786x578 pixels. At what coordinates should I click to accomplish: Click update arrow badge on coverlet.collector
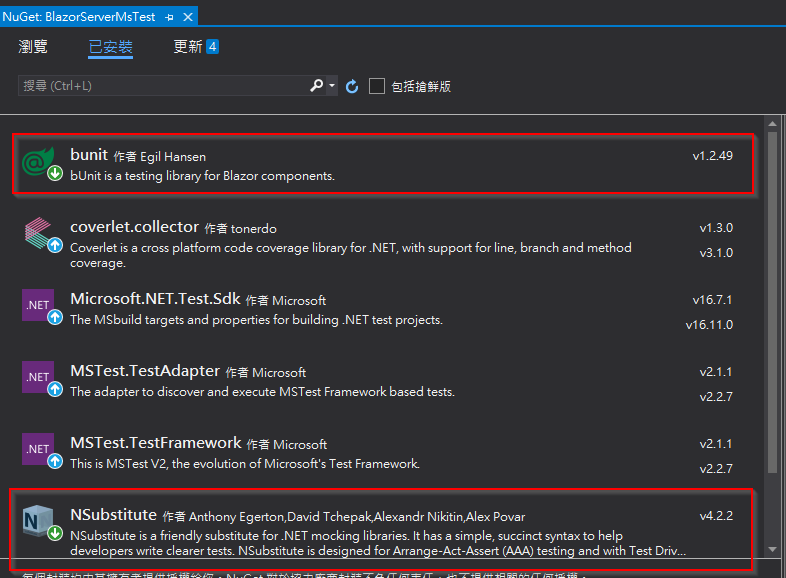point(55,245)
